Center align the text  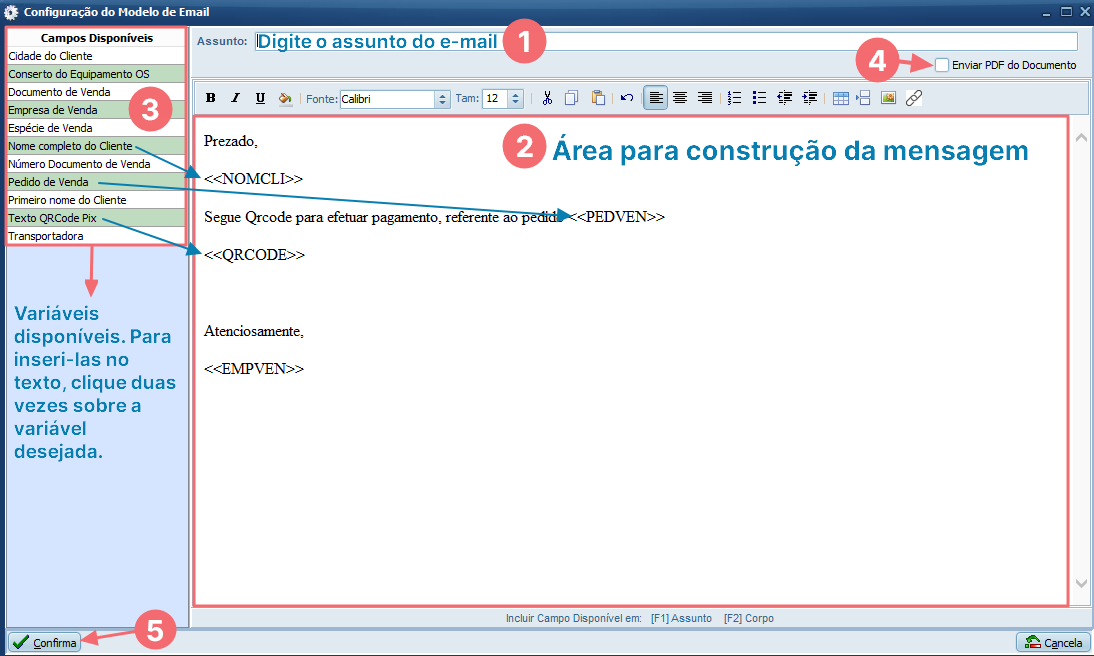(x=680, y=98)
